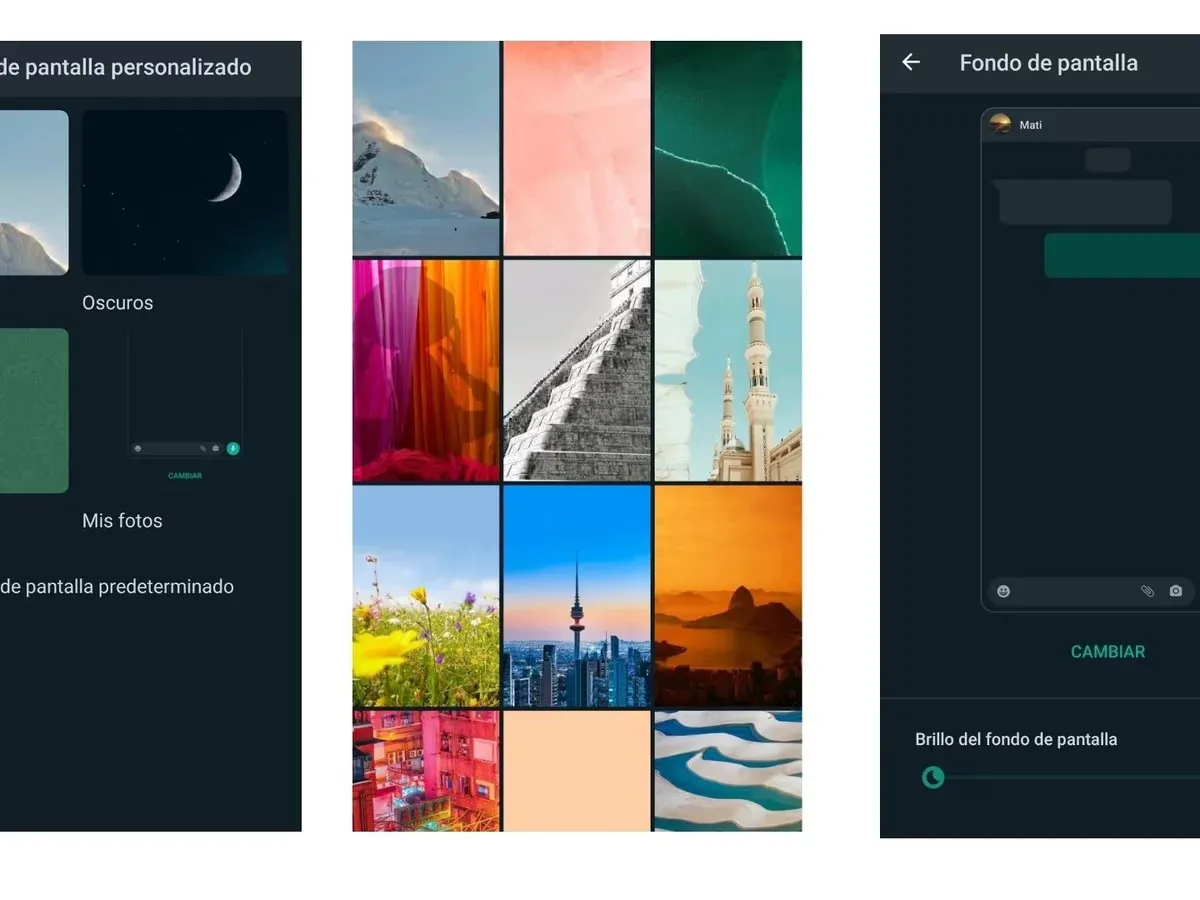Select the solid peach color wallpaper

pos(576,770)
